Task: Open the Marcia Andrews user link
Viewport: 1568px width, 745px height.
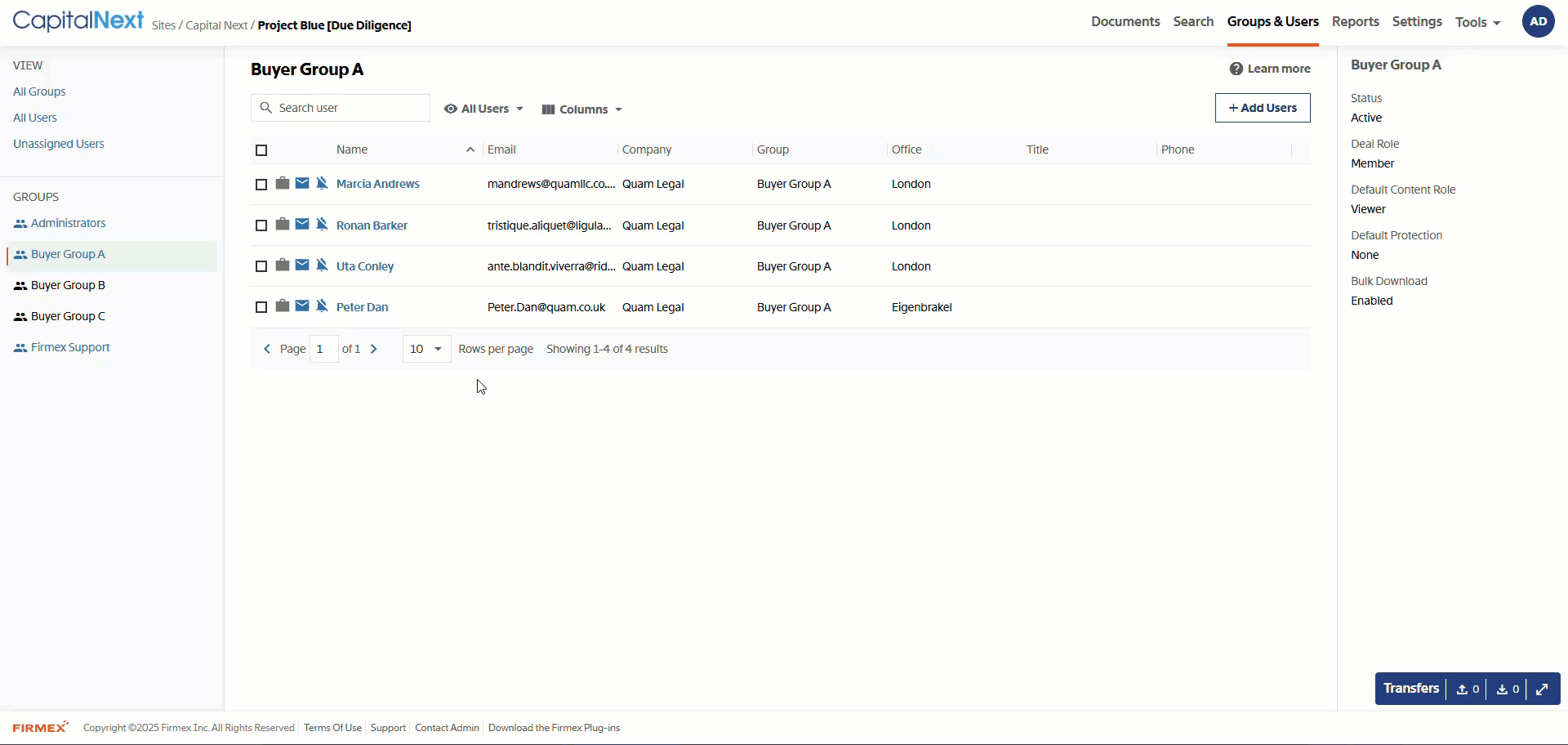Action: (378, 184)
